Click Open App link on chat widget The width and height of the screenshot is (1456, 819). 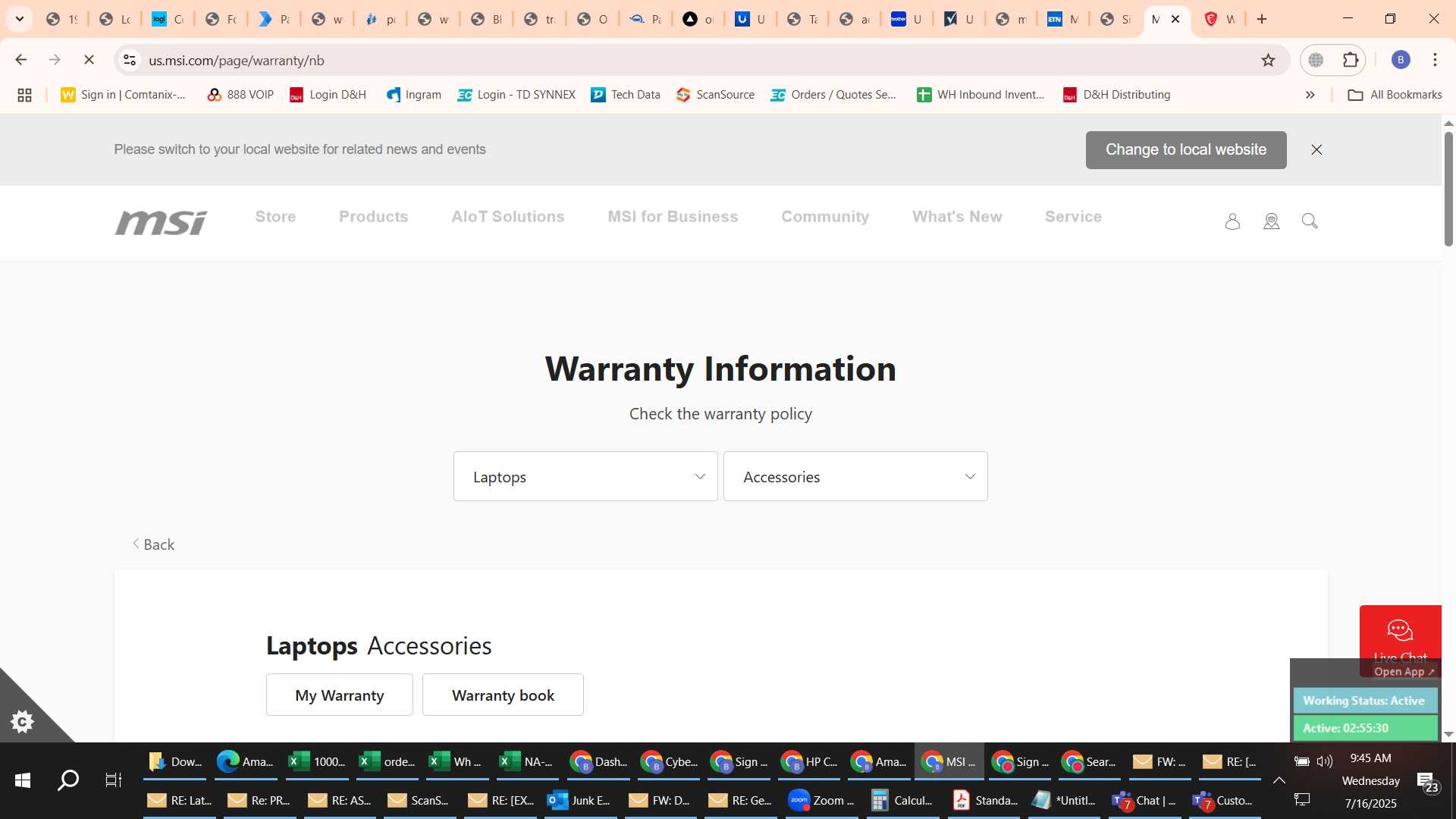[x=1404, y=672]
